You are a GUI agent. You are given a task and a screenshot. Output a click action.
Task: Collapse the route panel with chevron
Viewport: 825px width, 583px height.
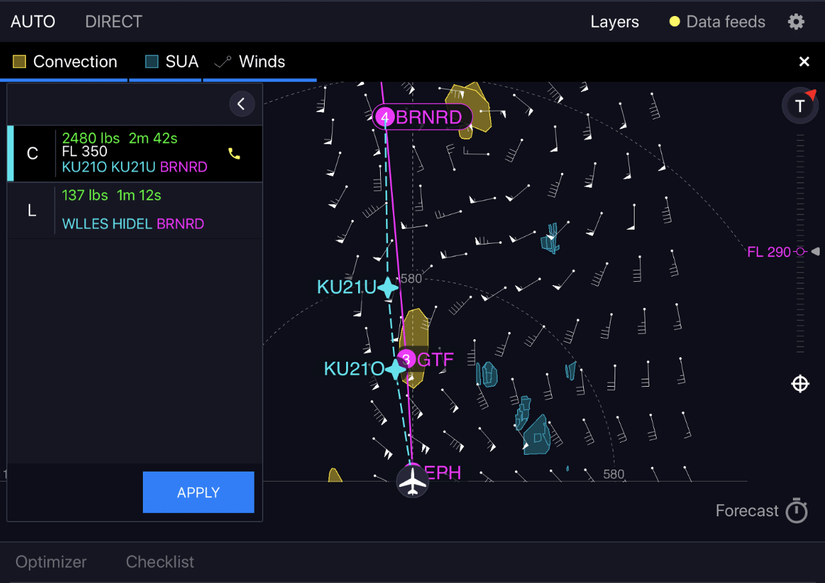coord(241,104)
